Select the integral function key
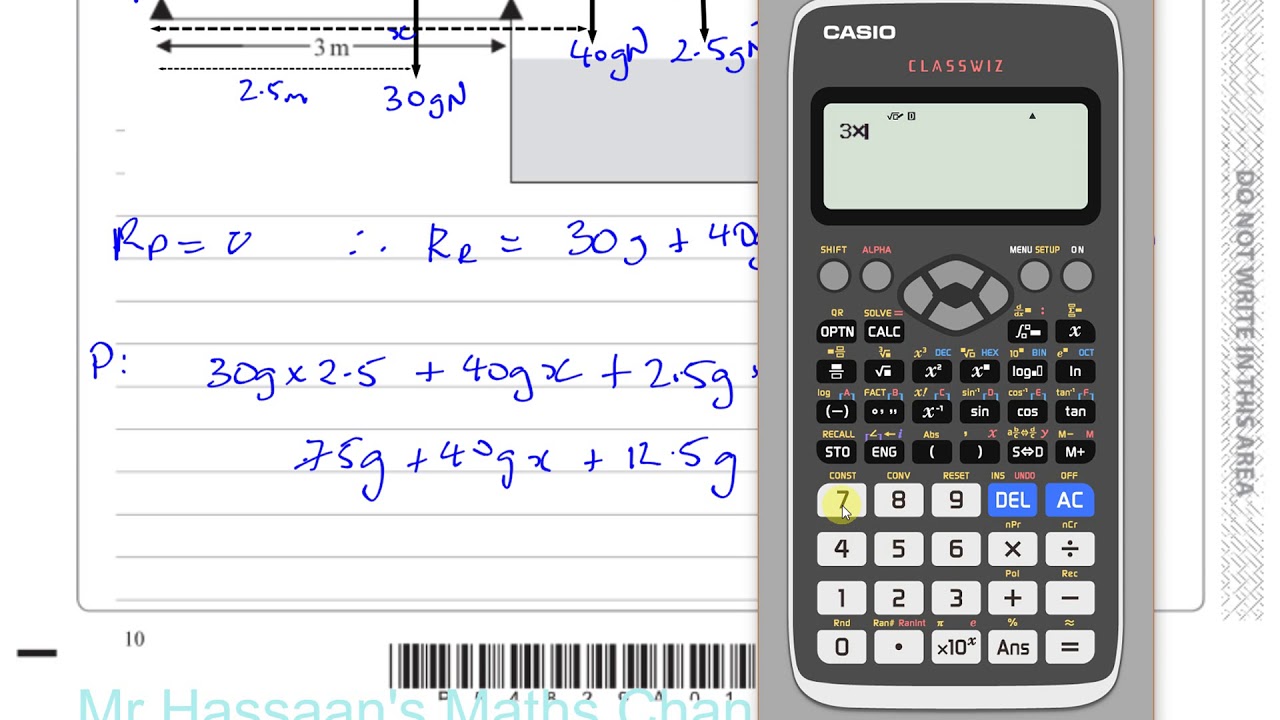1280x720 pixels. pyautogui.click(x=1027, y=331)
